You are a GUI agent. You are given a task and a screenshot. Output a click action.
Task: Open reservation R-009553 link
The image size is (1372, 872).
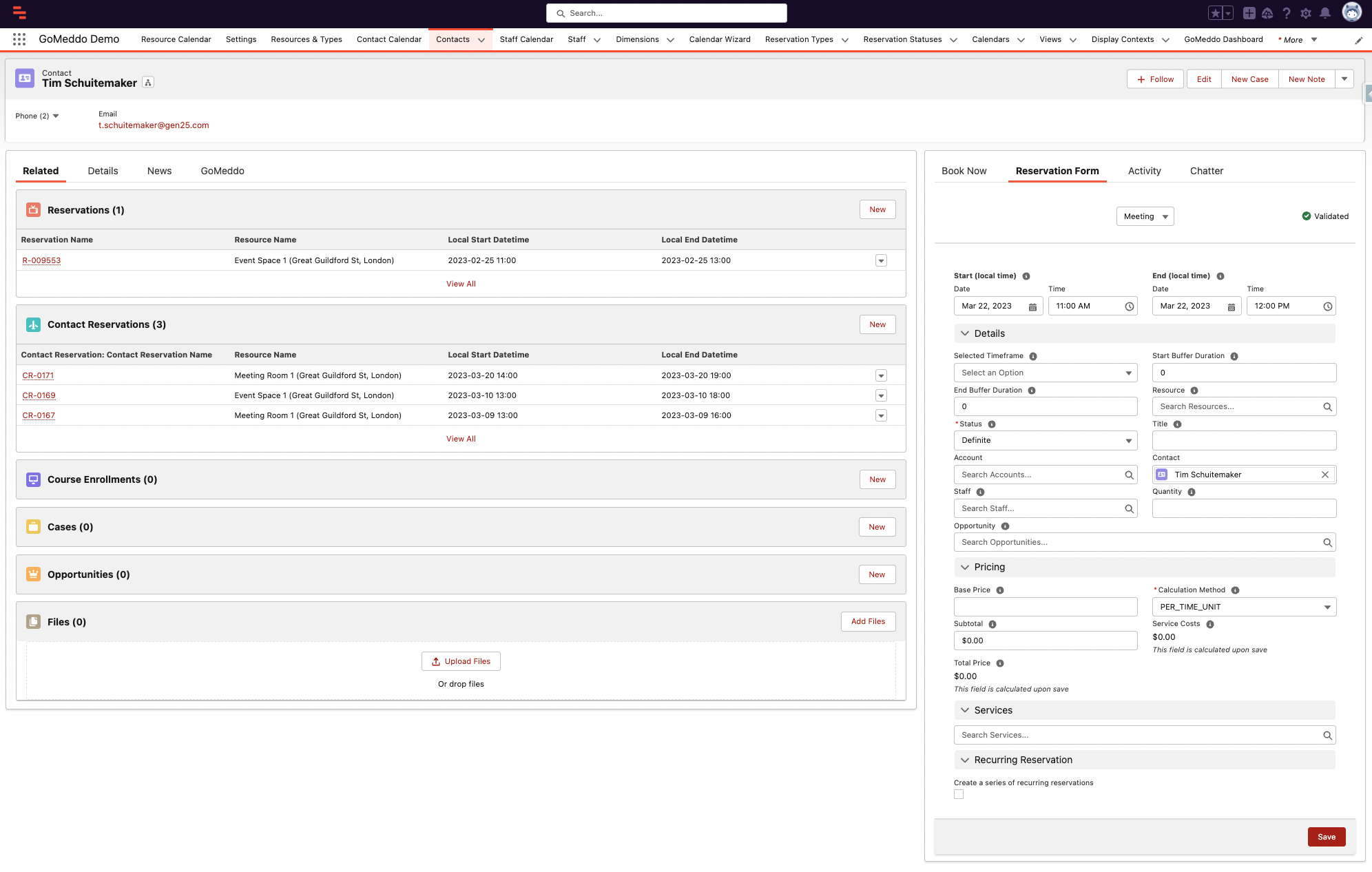[41, 260]
